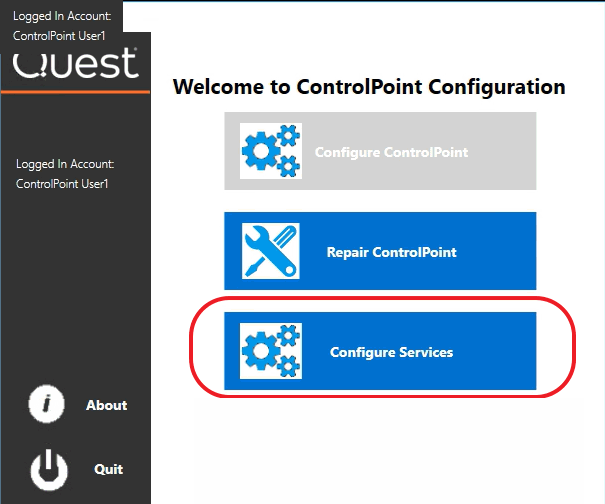
Task: Open the About text link
Action: [106, 405]
